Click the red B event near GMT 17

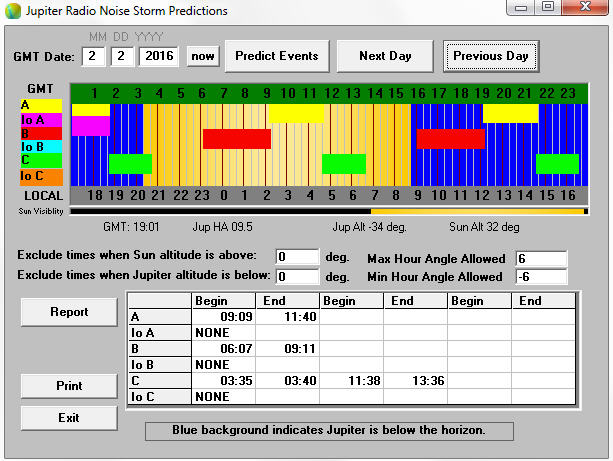[451, 139]
